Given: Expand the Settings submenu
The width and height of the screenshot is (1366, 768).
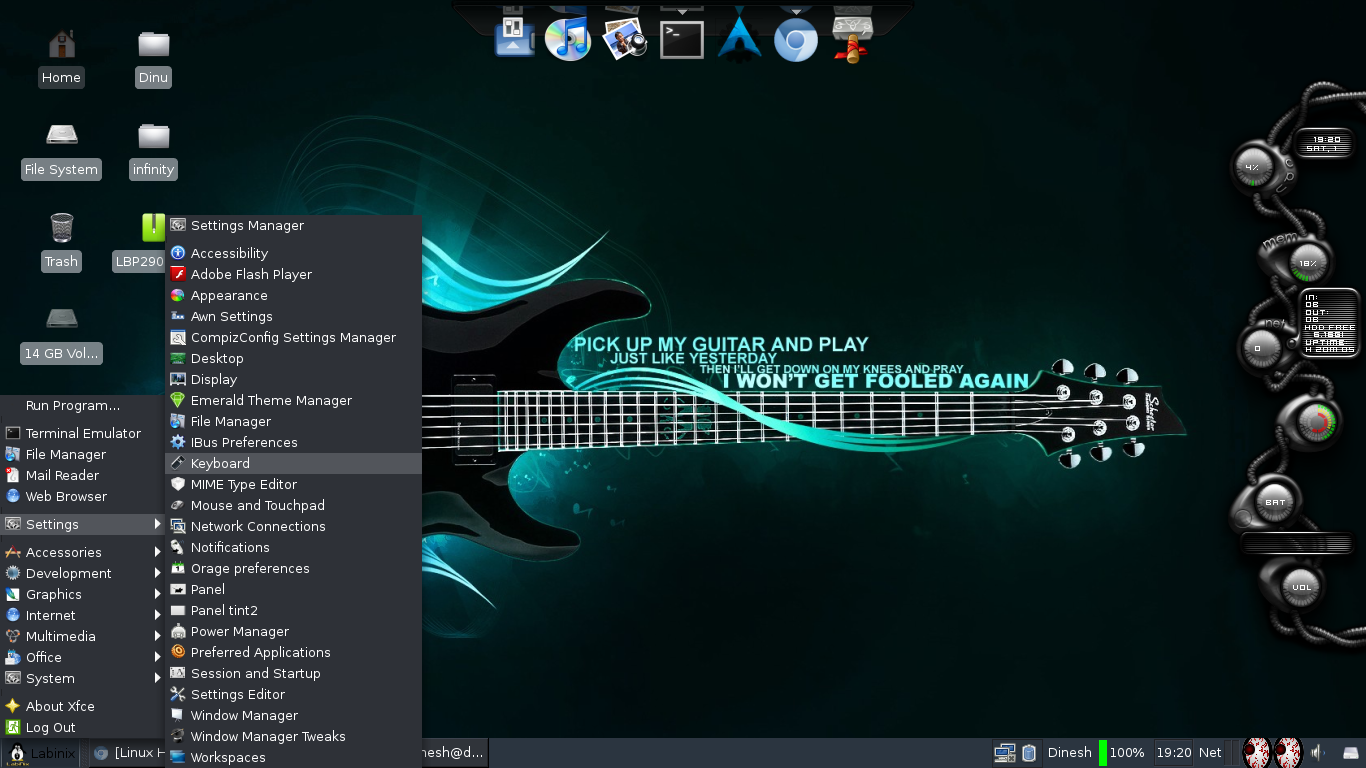Looking at the screenshot, I should point(82,524).
